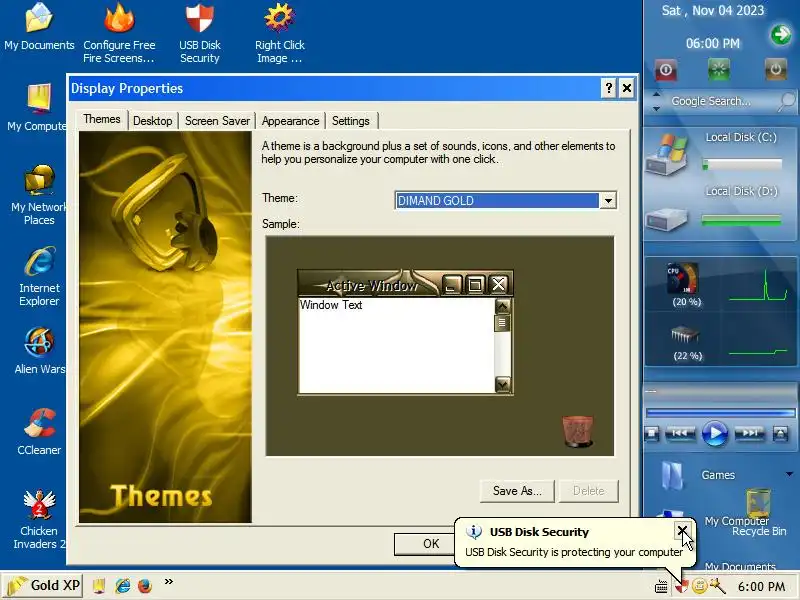Click eject button in media player
Screen dimensions: 800x600
(781, 434)
